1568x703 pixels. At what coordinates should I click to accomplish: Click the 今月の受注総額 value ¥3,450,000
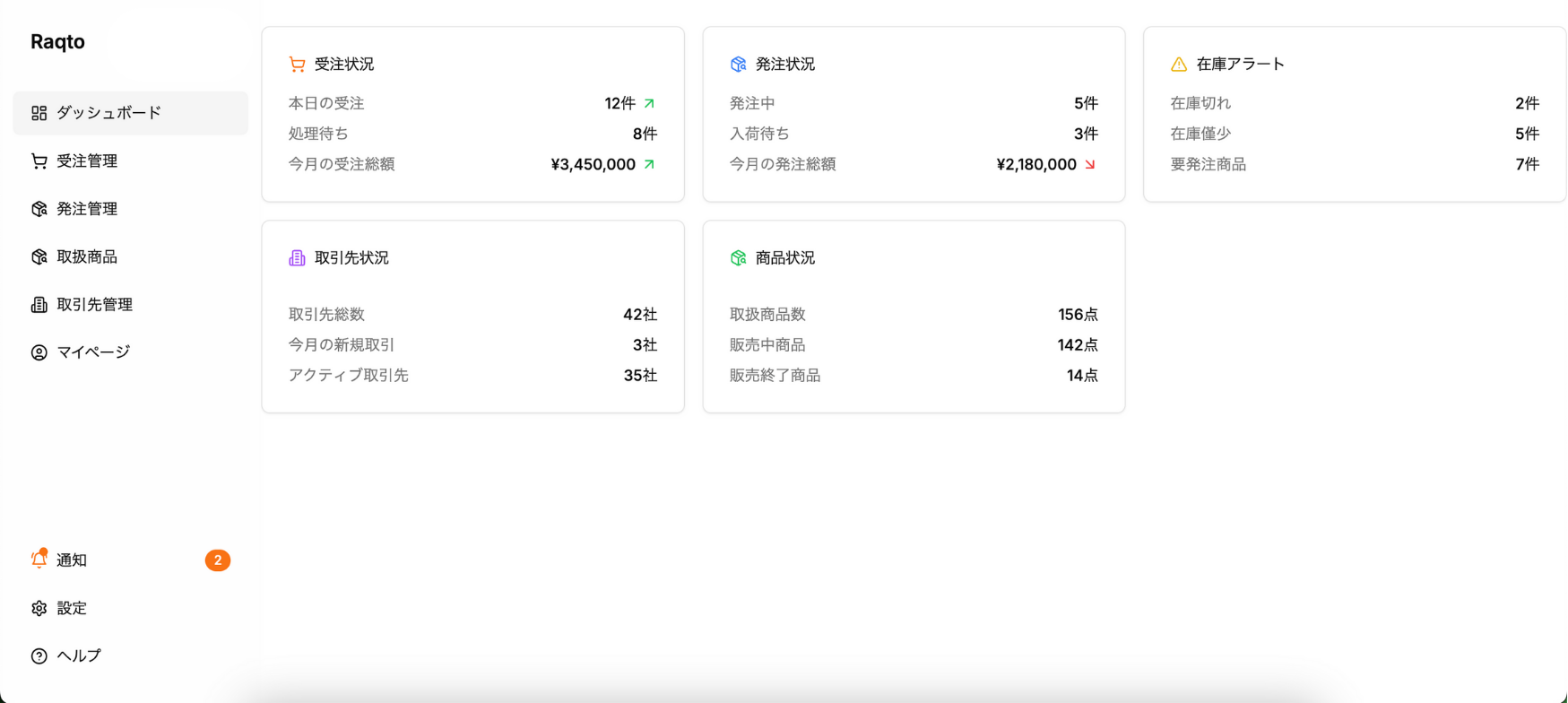(x=593, y=165)
